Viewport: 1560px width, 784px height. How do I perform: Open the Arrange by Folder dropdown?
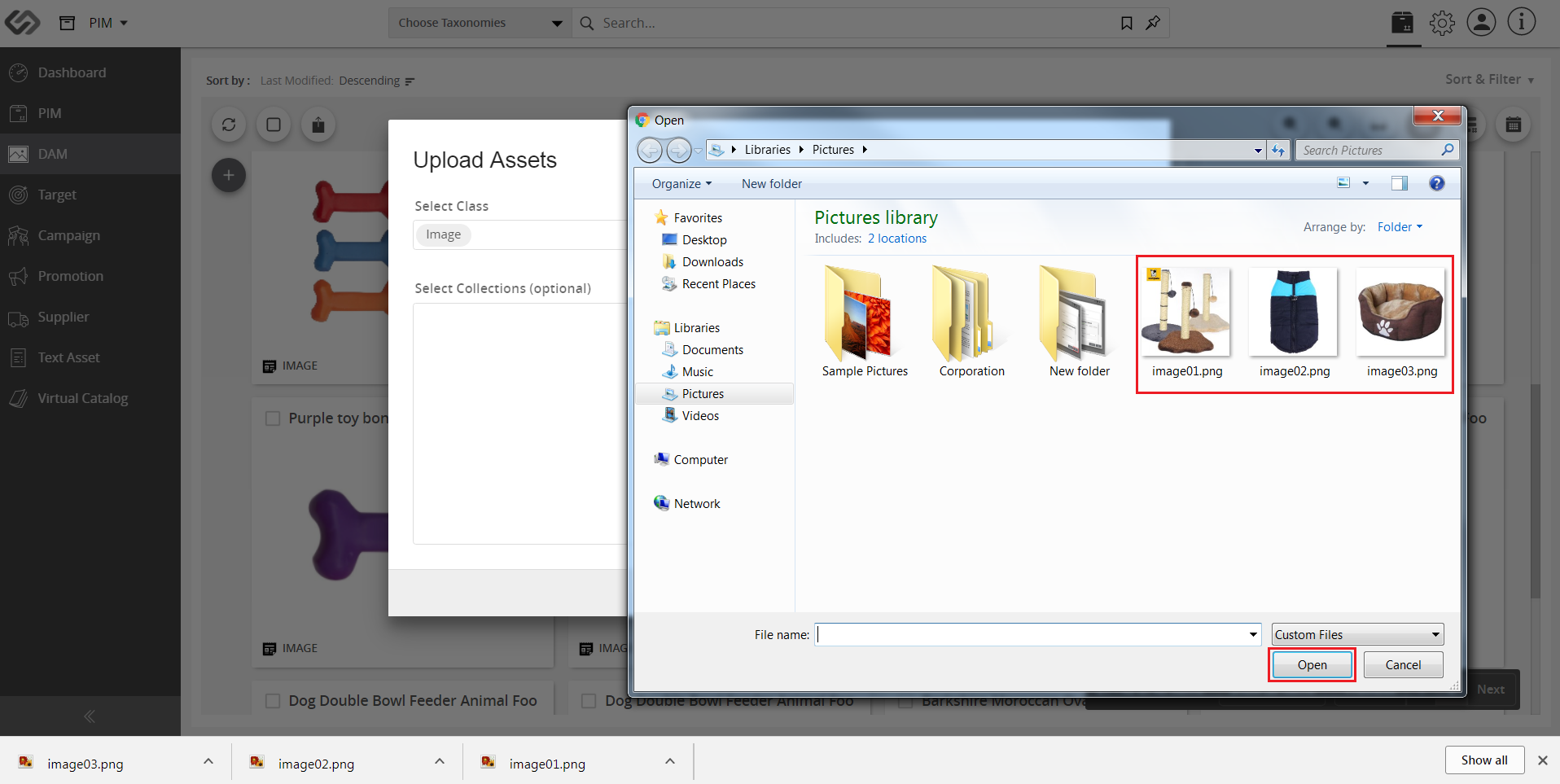point(1400,227)
